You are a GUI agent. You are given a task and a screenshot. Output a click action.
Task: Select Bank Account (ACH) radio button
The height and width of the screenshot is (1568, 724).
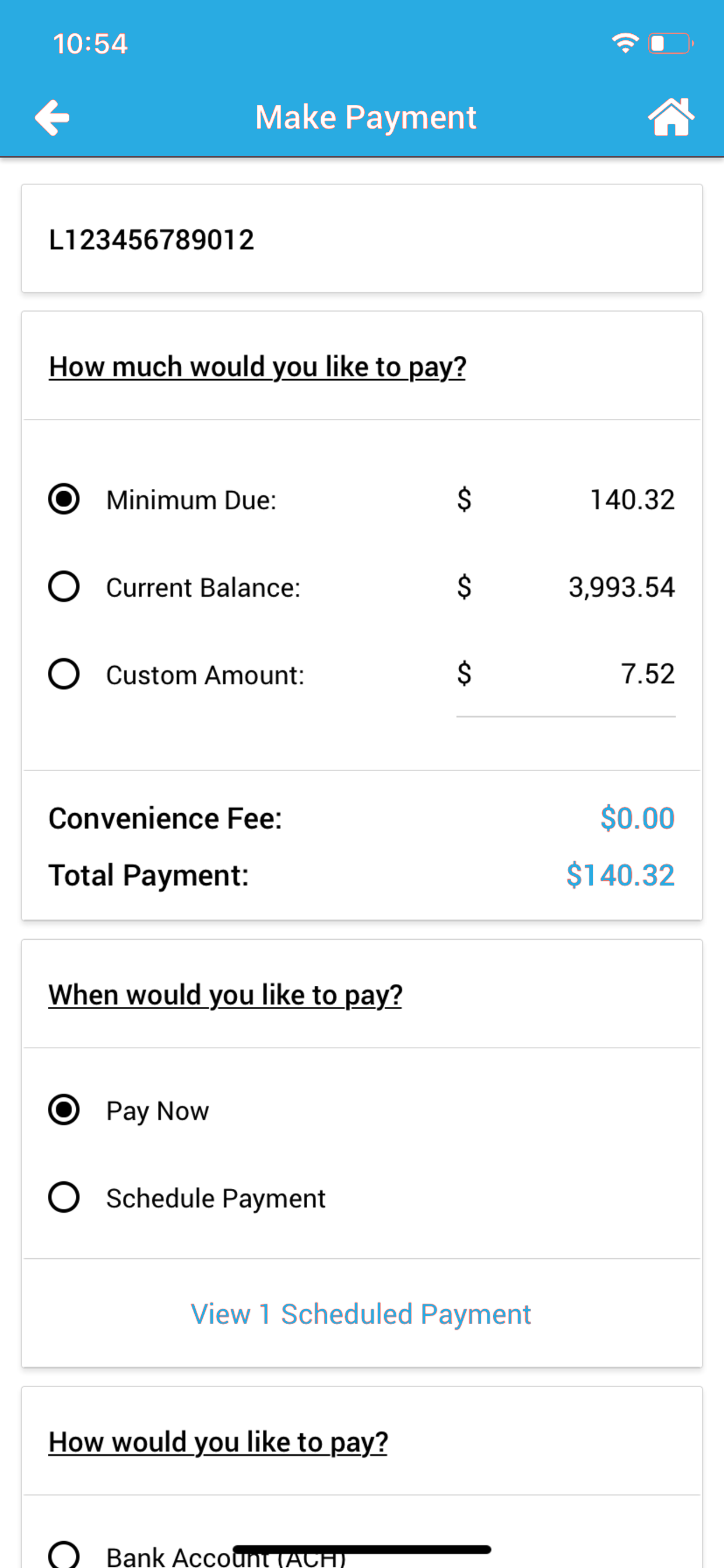tap(64, 1555)
